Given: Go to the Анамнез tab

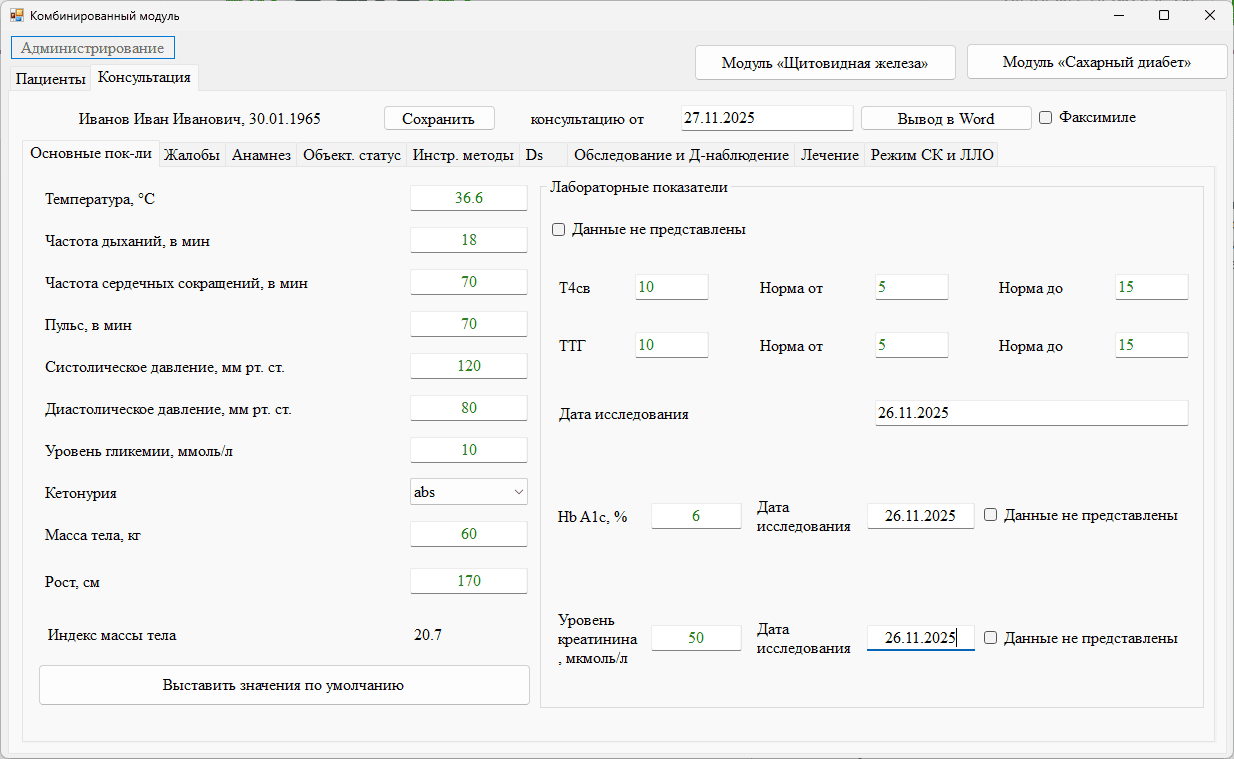Looking at the screenshot, I should [261, 155].
